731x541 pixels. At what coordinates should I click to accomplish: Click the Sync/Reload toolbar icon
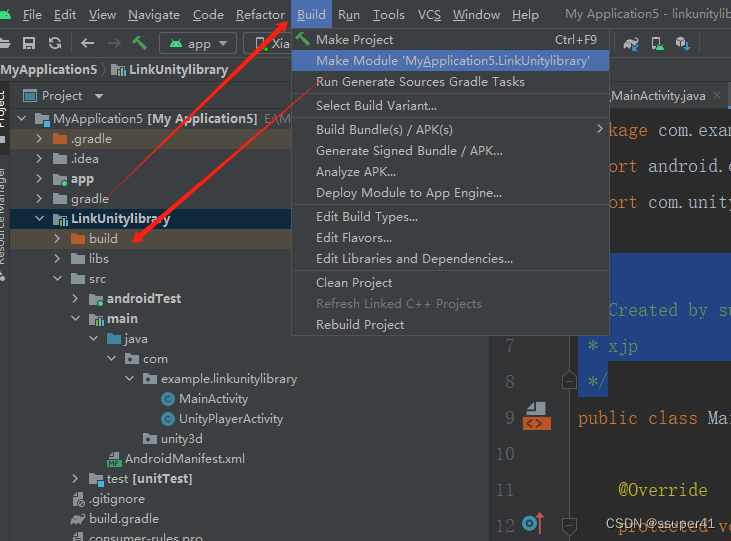55,43
